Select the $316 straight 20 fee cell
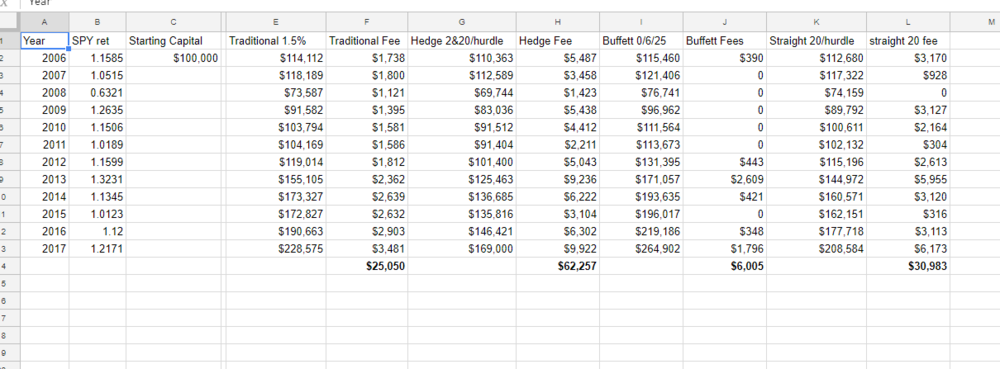The height and width of the screenshot is (369, 1000). pyautogui.click(x=908, y=214)
